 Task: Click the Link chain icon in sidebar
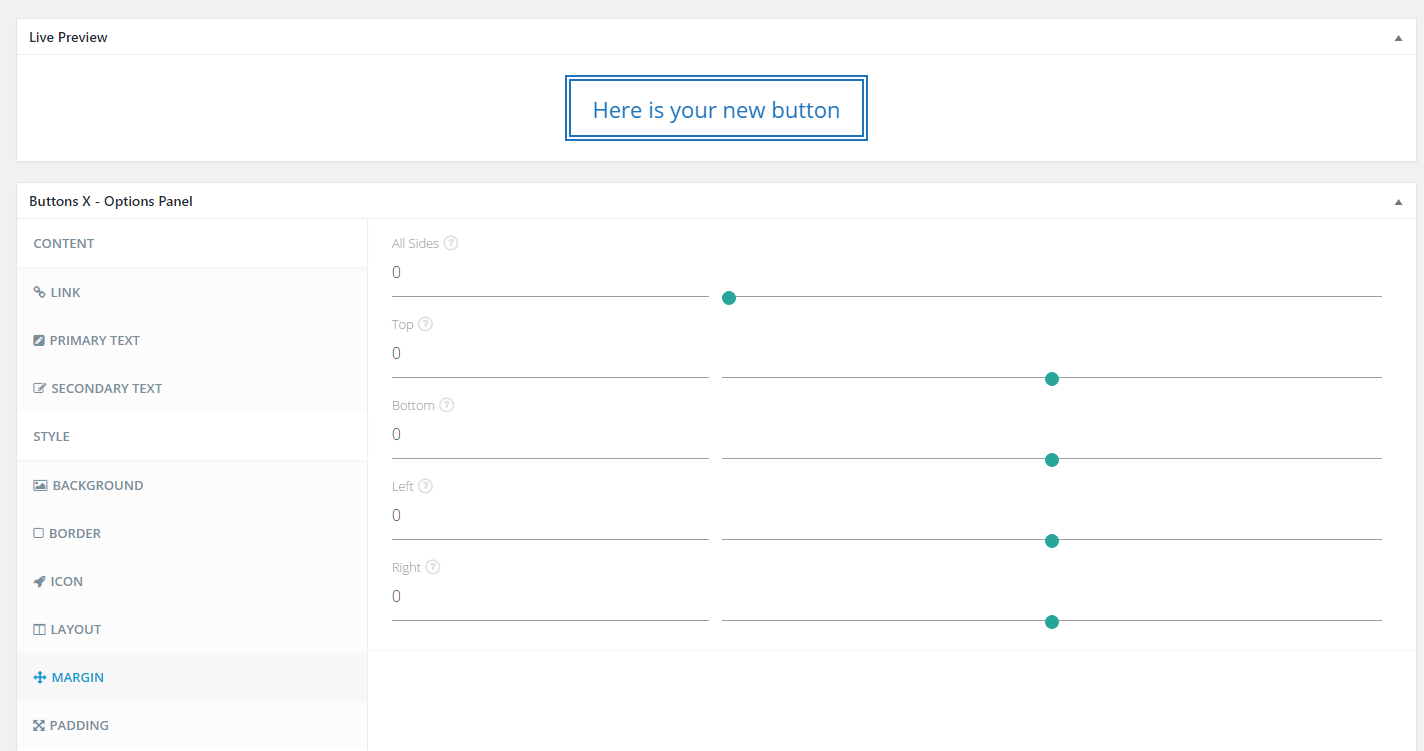(38, 291)
